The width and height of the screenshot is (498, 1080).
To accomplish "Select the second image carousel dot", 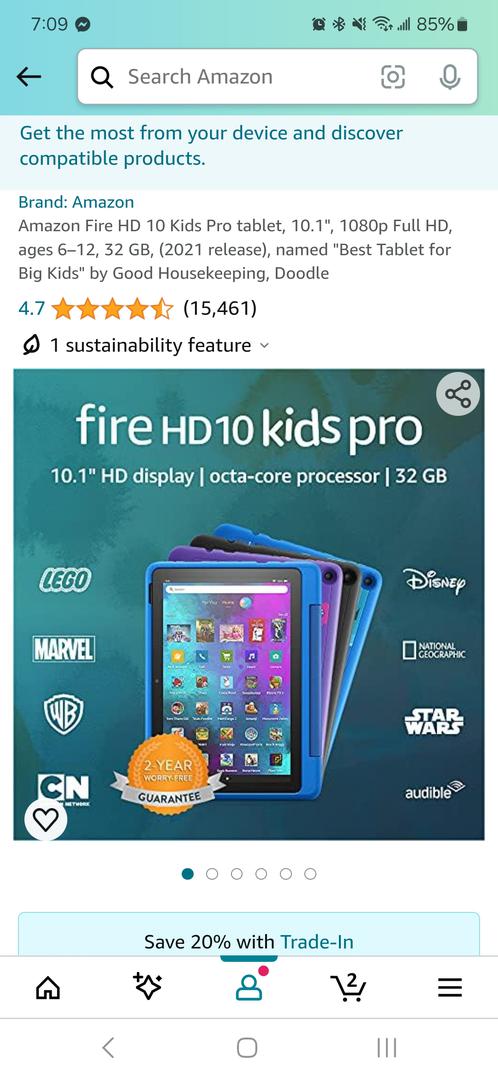I will click(x=212, y=873).
